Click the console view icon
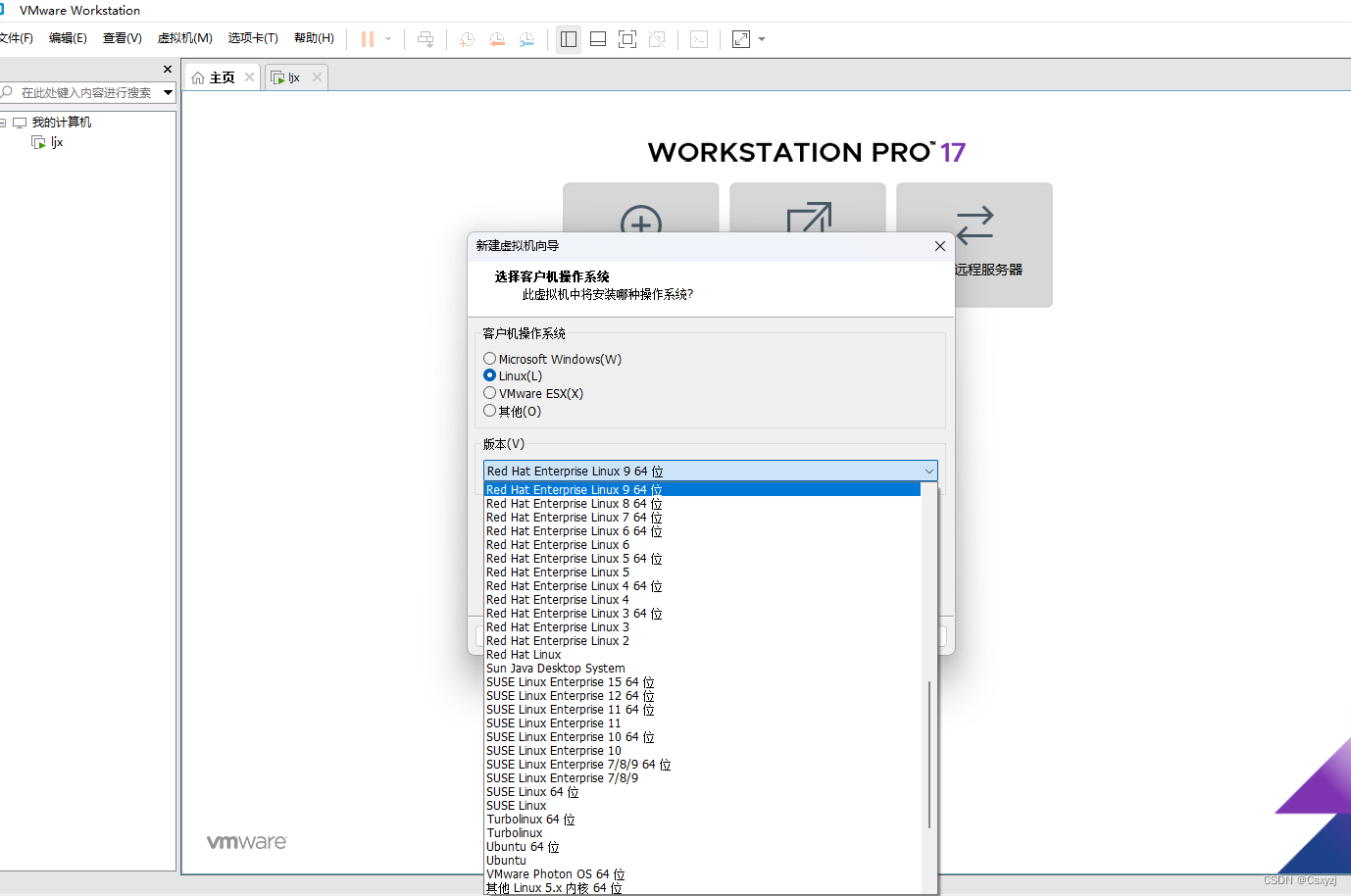Viewport: 1351px width, 896px height. [699, 39]
